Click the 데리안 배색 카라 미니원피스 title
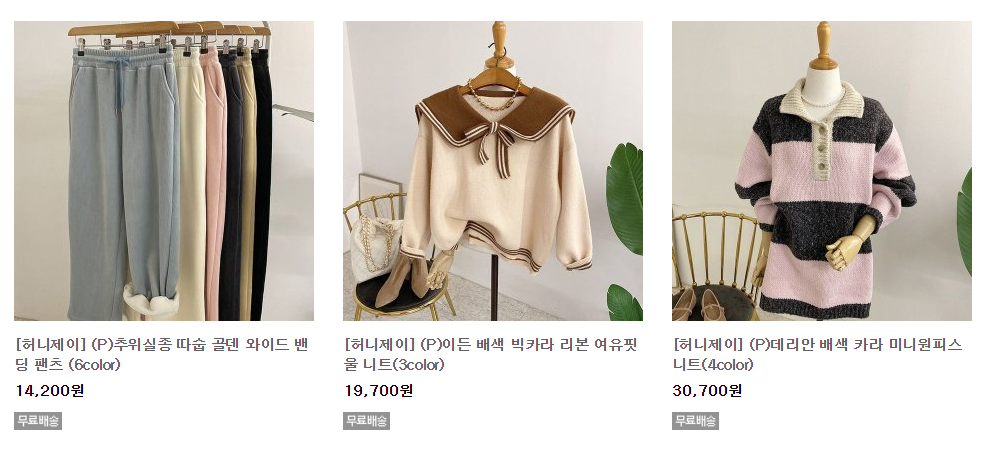 [817, 355]
